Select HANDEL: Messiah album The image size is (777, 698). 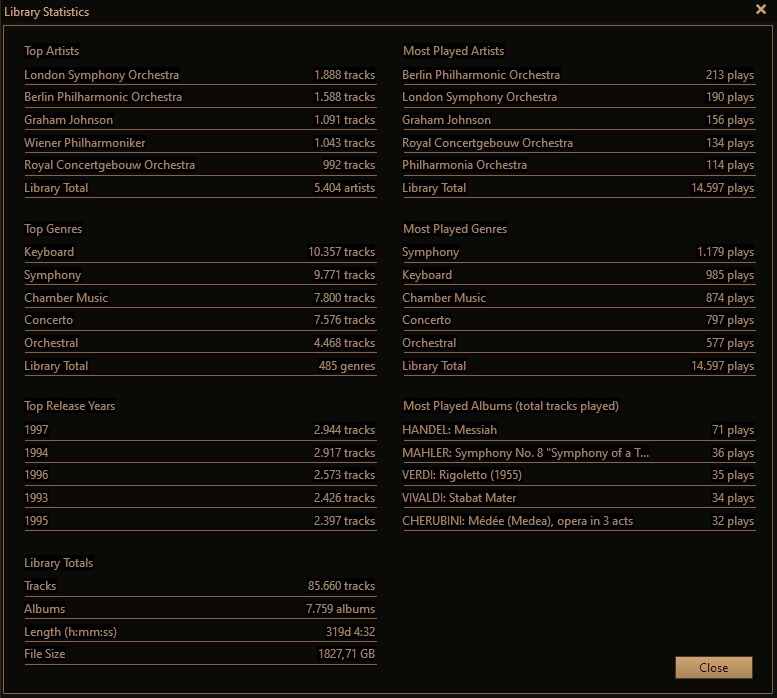pos(449,430)
